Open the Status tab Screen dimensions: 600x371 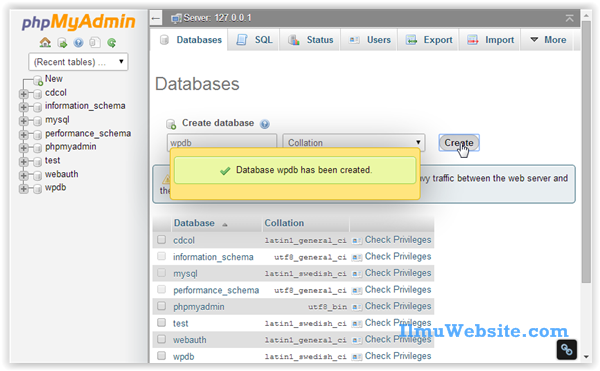pyautogui.click(x=310, y=40)
